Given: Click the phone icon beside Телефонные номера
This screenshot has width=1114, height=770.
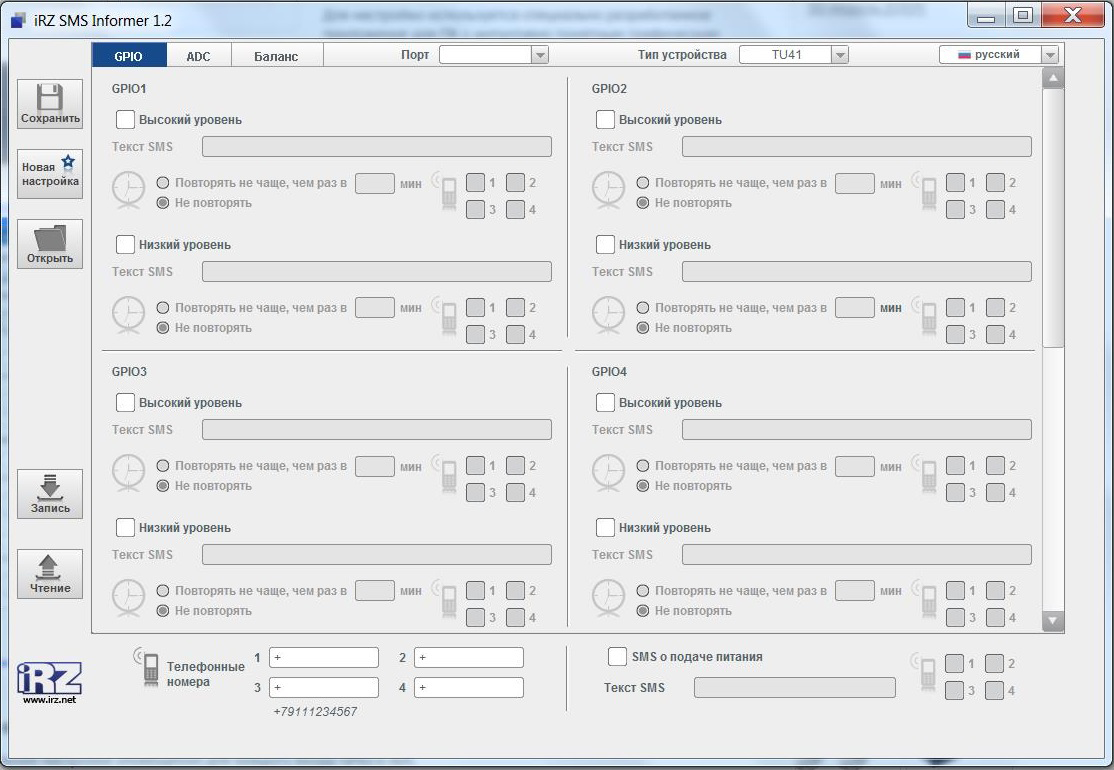Looking at the screenshot, I should 150,667.
